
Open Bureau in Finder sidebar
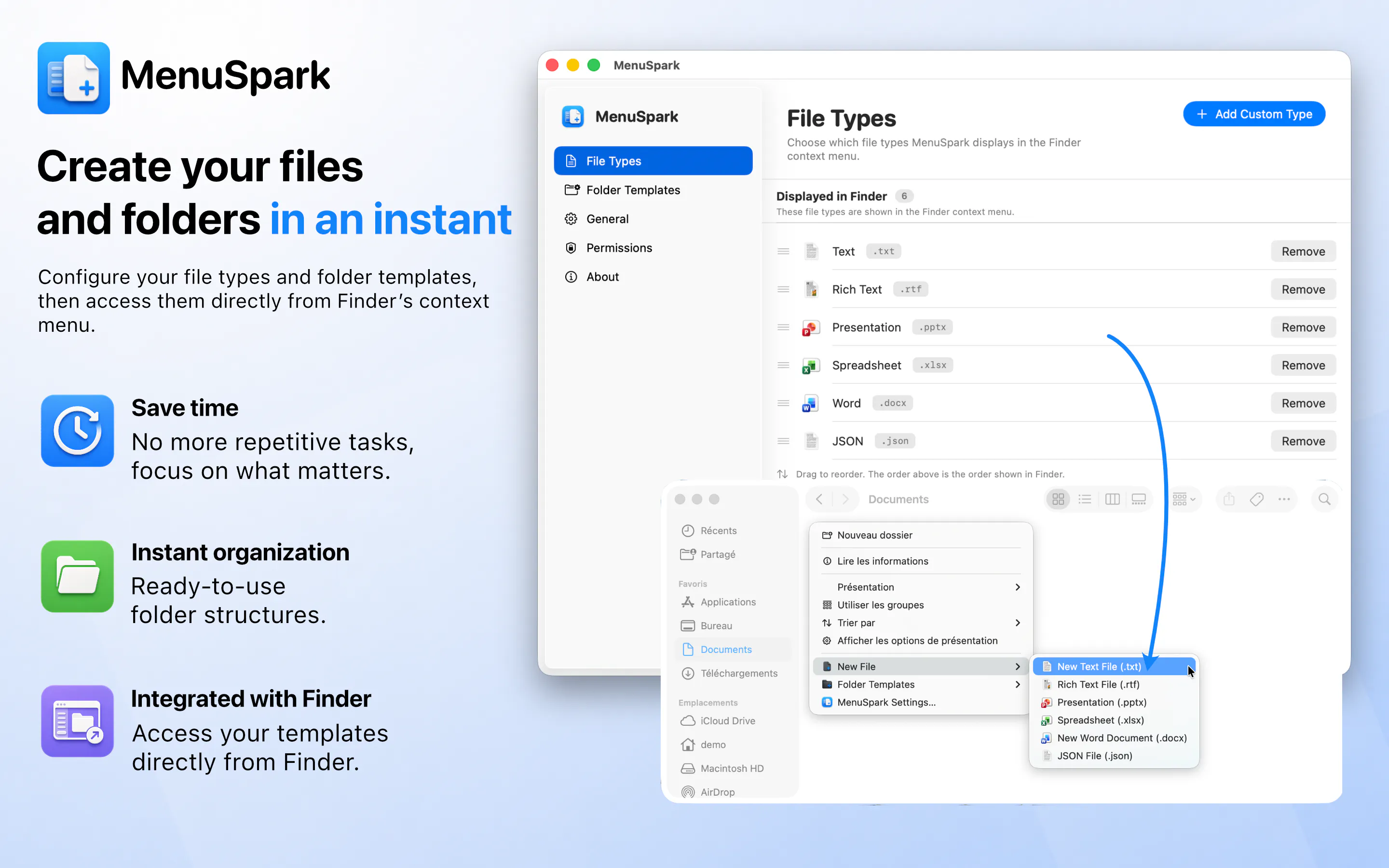click(x=733, y=626)
